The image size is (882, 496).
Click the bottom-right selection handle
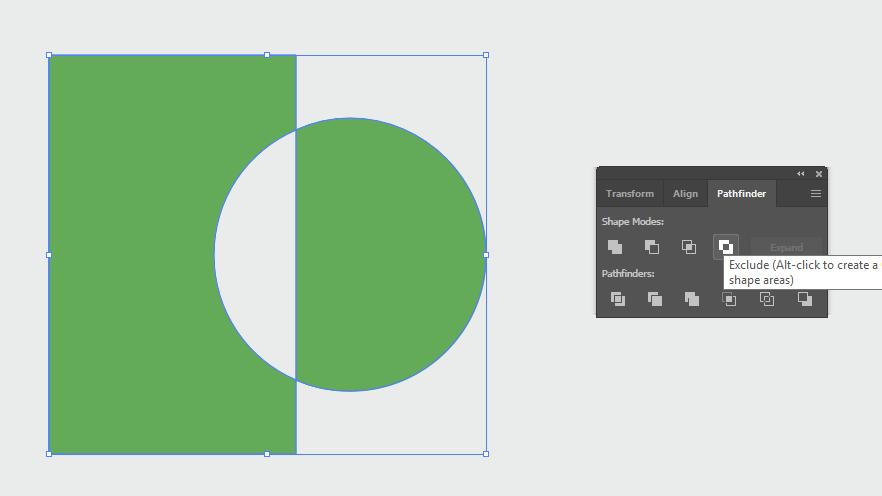click(x=486, y=454)
